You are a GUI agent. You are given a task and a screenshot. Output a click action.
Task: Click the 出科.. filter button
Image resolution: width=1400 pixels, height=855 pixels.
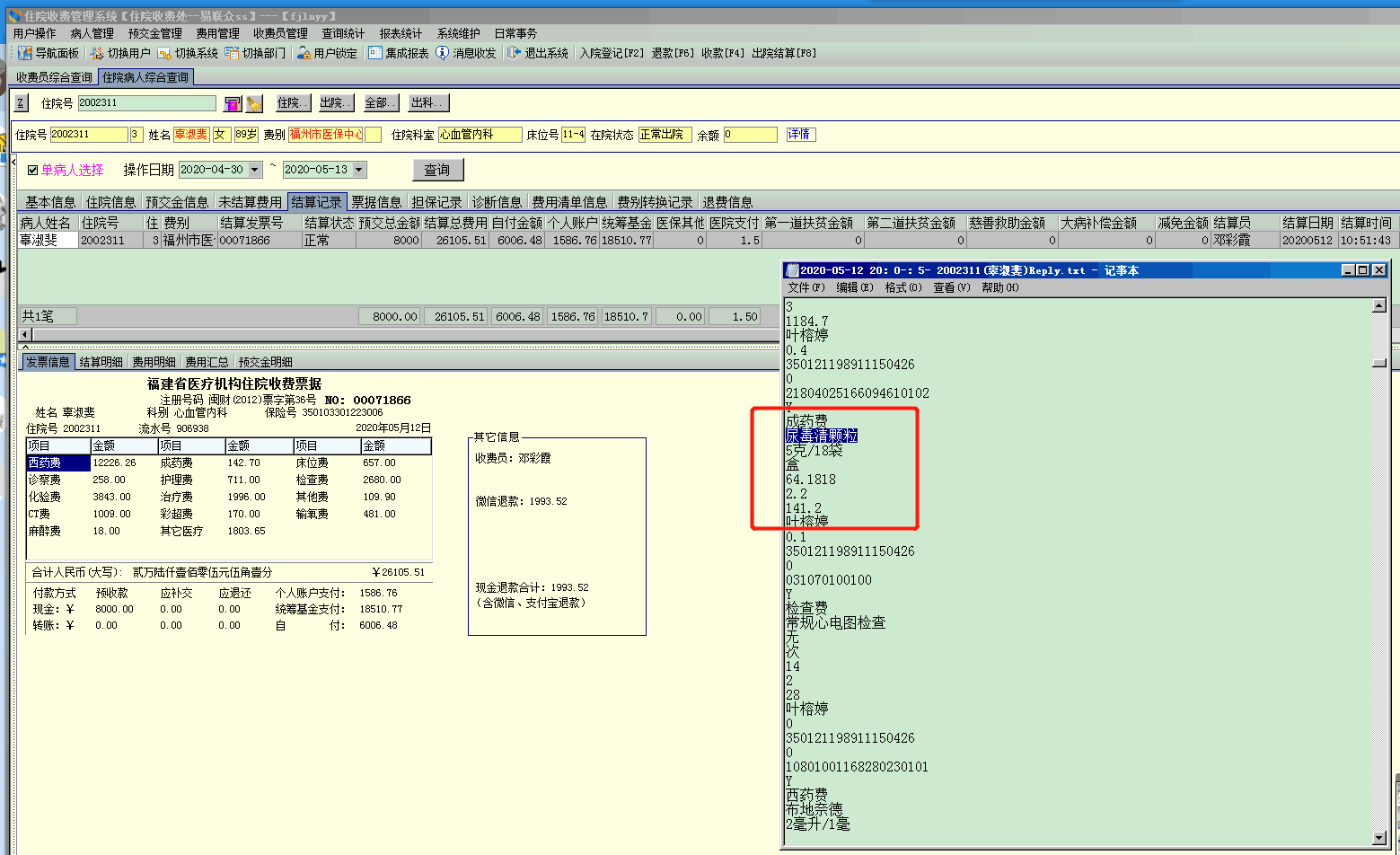427,103
